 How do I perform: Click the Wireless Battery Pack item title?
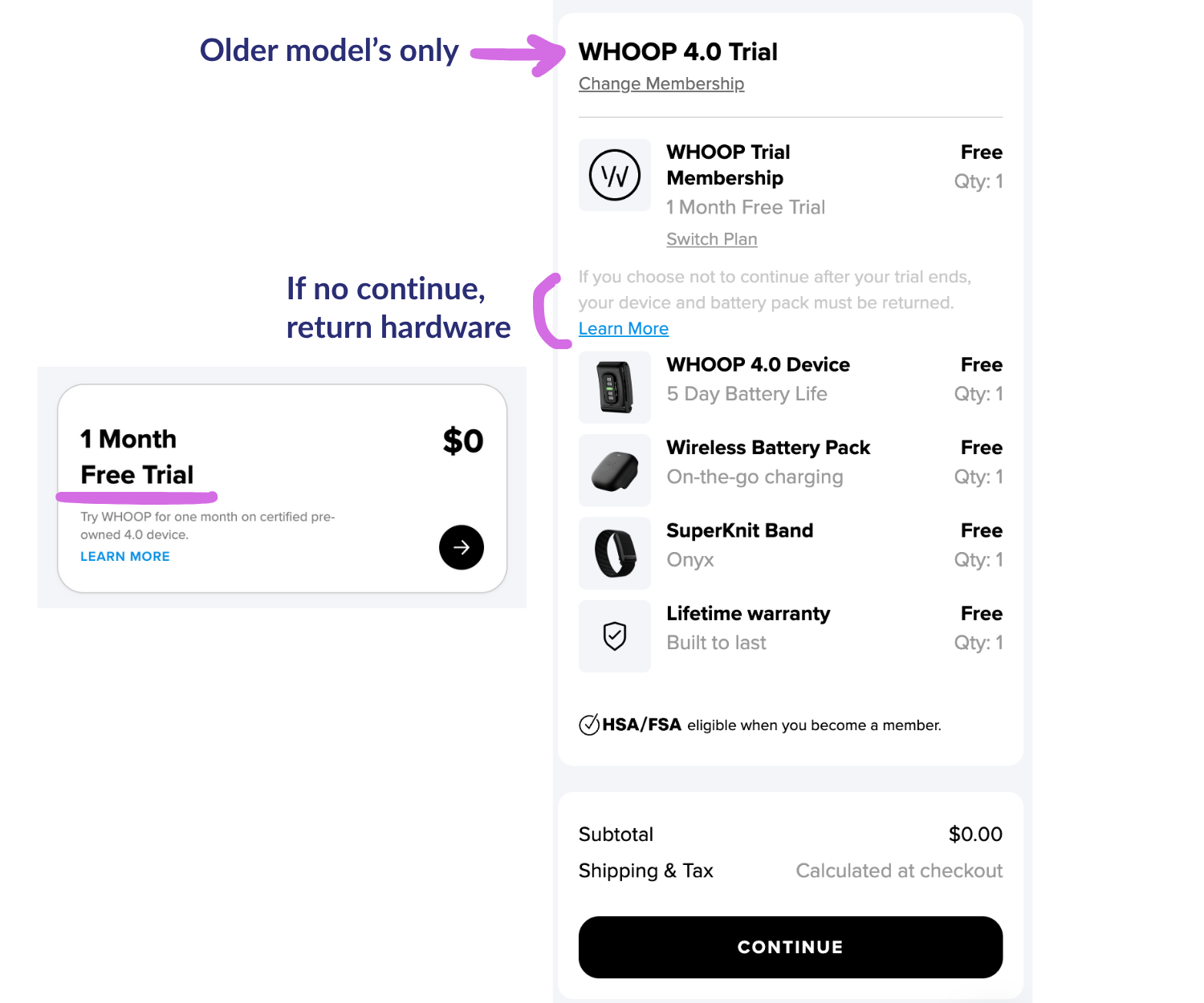[x=768, y=448]
